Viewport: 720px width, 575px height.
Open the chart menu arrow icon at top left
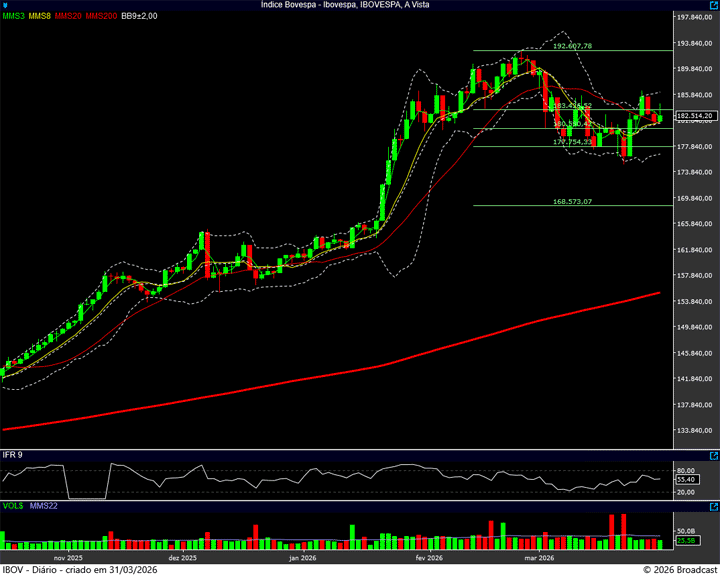(6, 5)
